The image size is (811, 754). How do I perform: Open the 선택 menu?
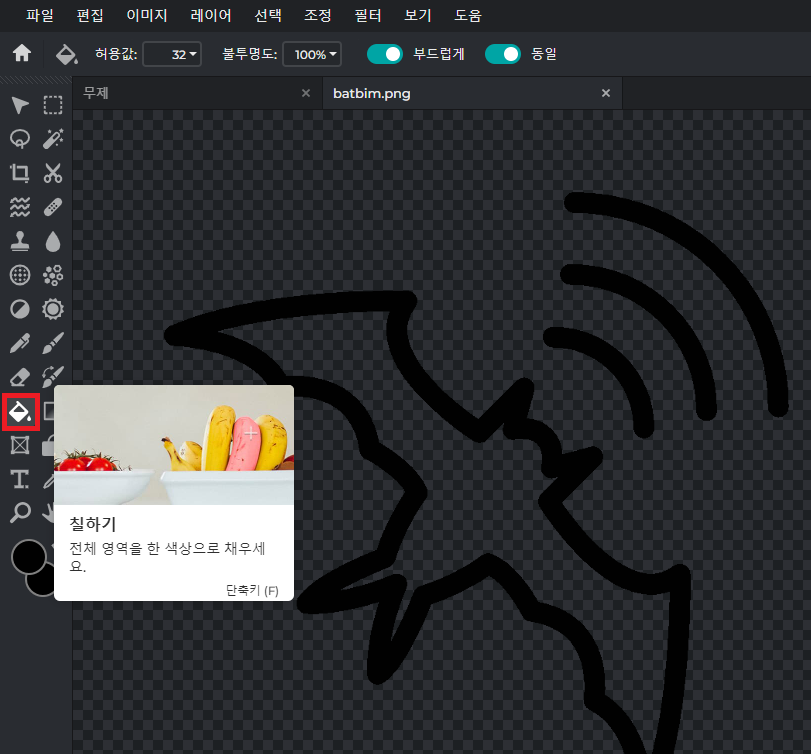click(268, 16)
